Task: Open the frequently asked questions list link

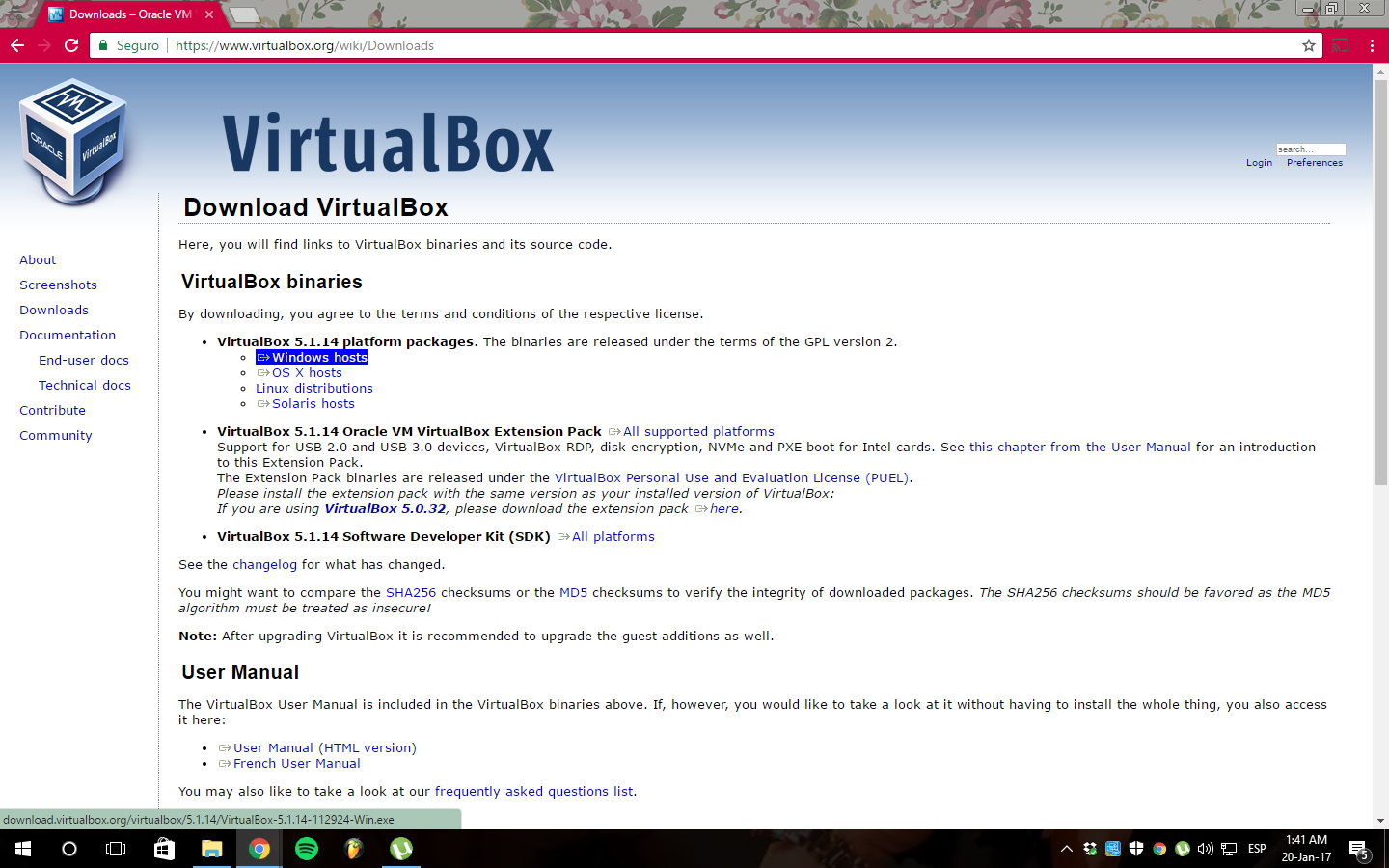Action: coord(533,791)
